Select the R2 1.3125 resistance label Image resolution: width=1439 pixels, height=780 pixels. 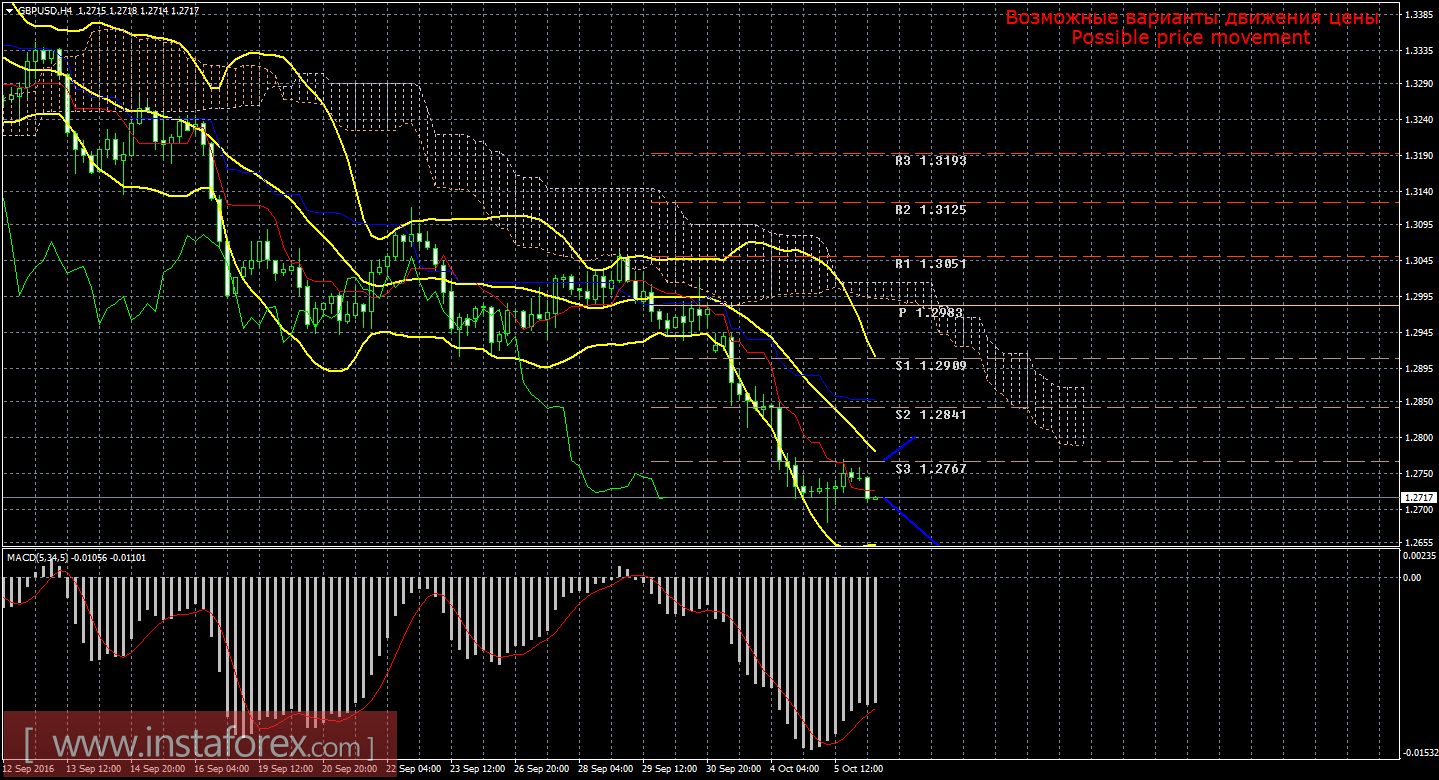(930, 210)
